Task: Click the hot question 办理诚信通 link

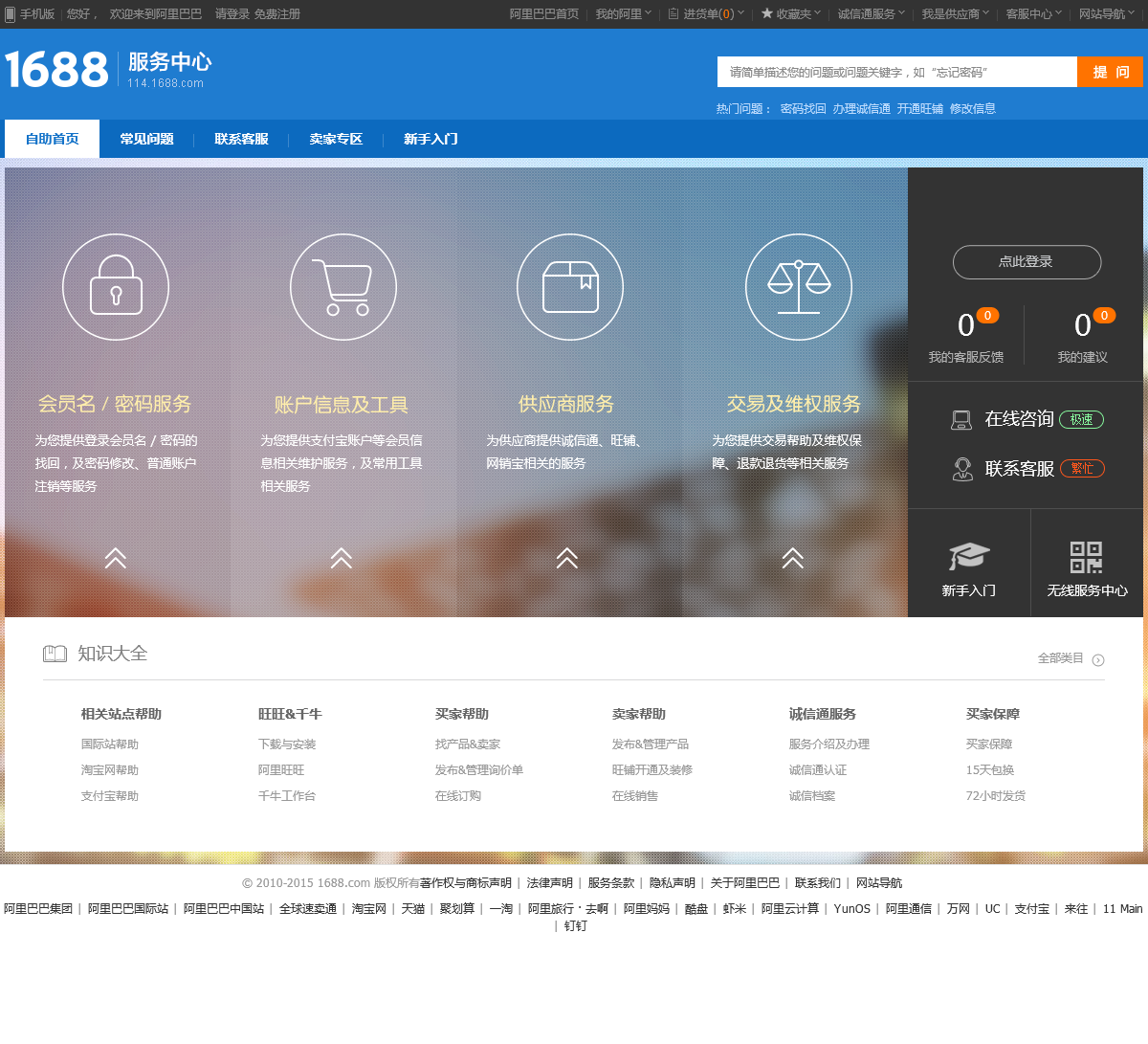Action: (x=861, y=109)
